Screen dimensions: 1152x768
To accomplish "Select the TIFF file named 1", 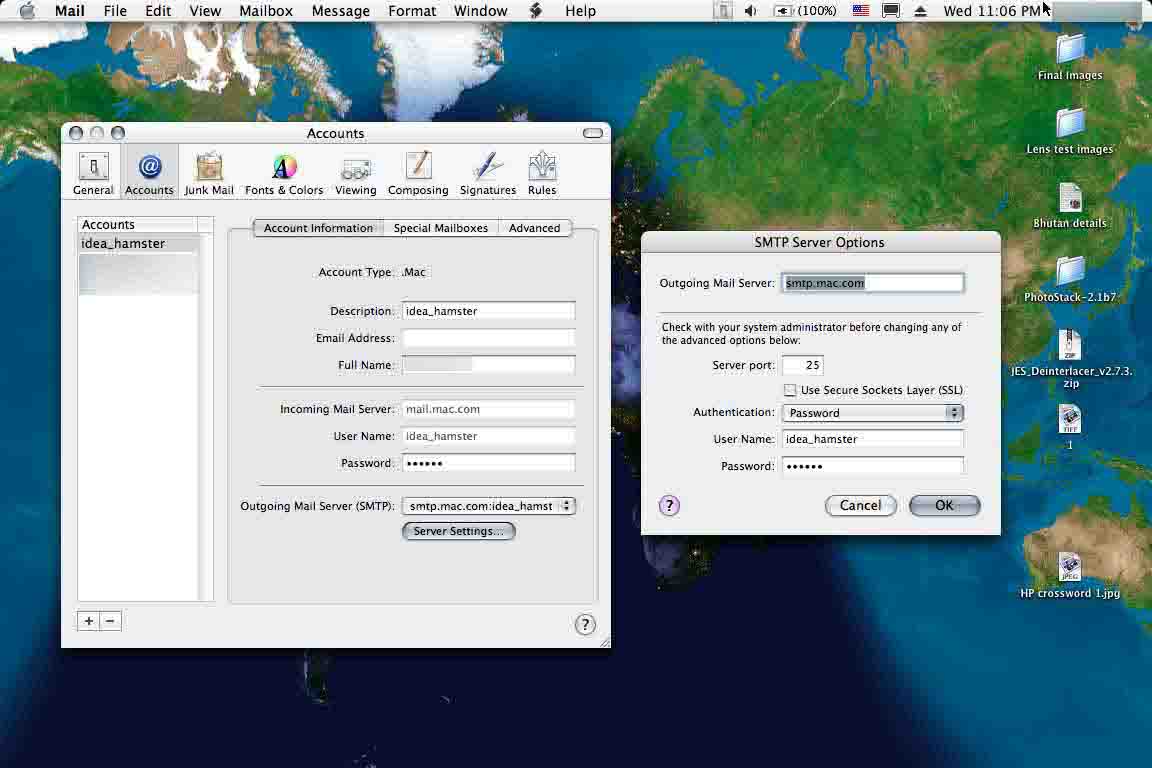I will click(1070, 426).
